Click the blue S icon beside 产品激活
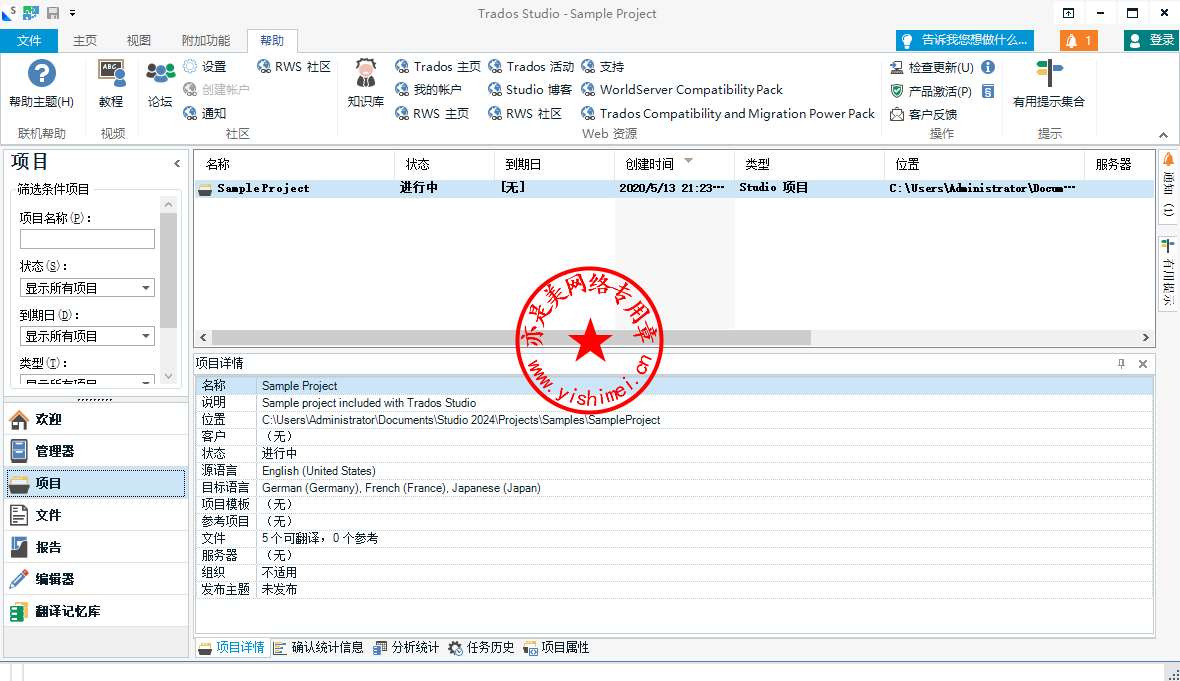The width and height of the screenshot is (1180, 681). [988, 91]
